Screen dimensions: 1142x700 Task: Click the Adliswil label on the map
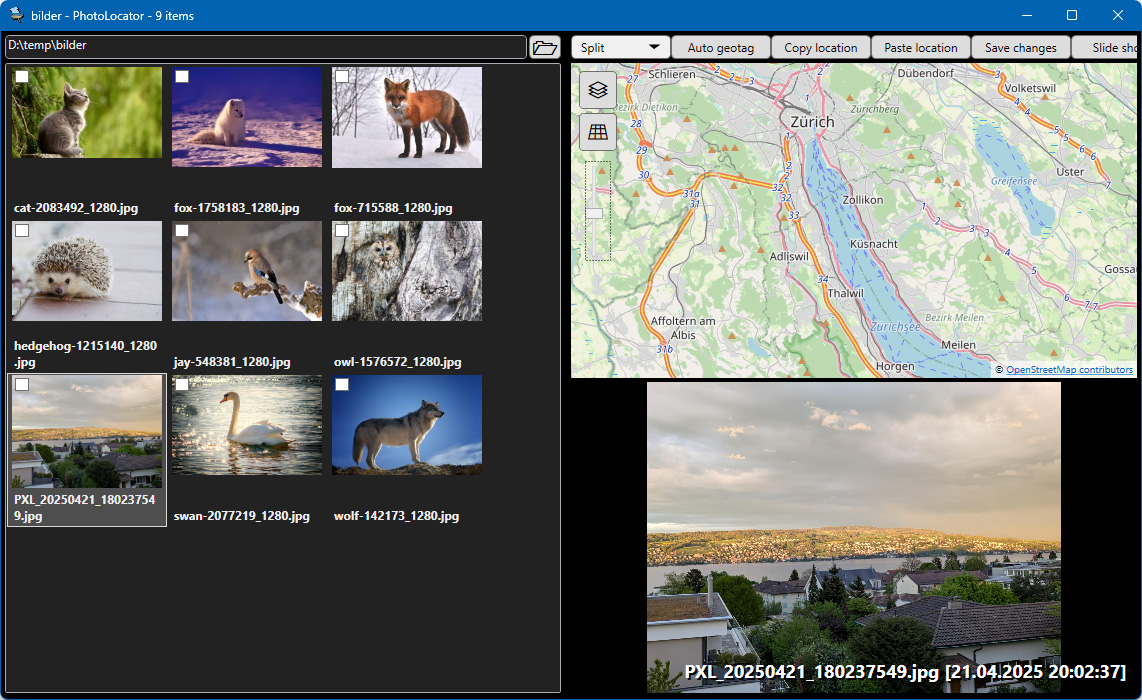point(789,256)
